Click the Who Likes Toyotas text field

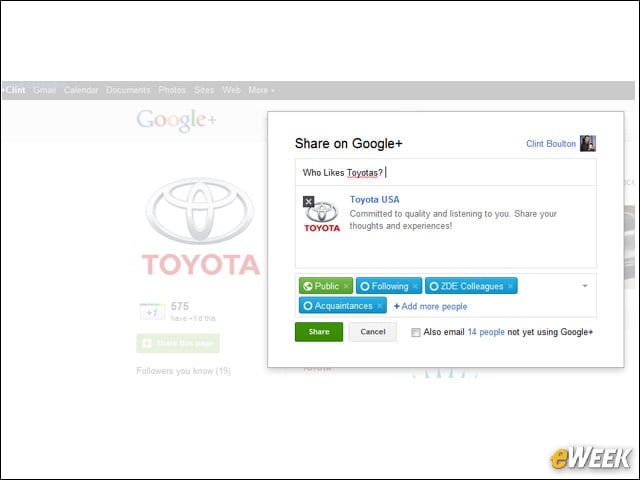[446, 173]
